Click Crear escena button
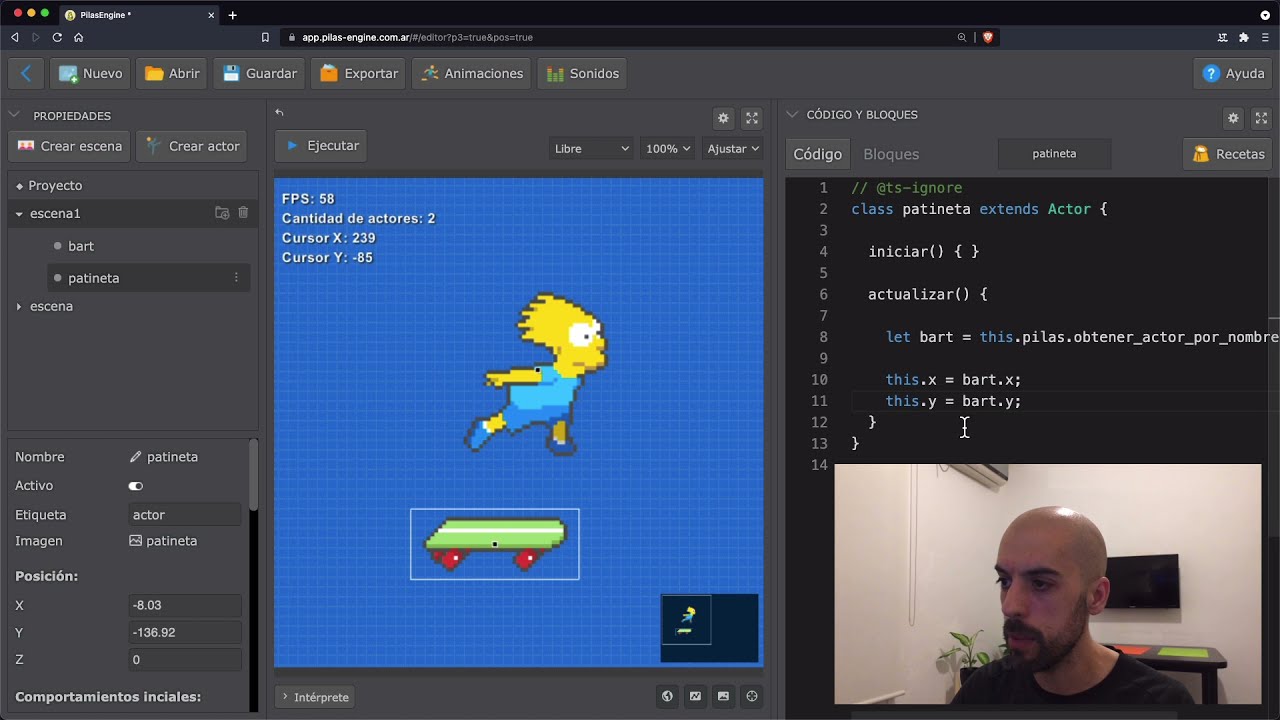 pos(70,146)
